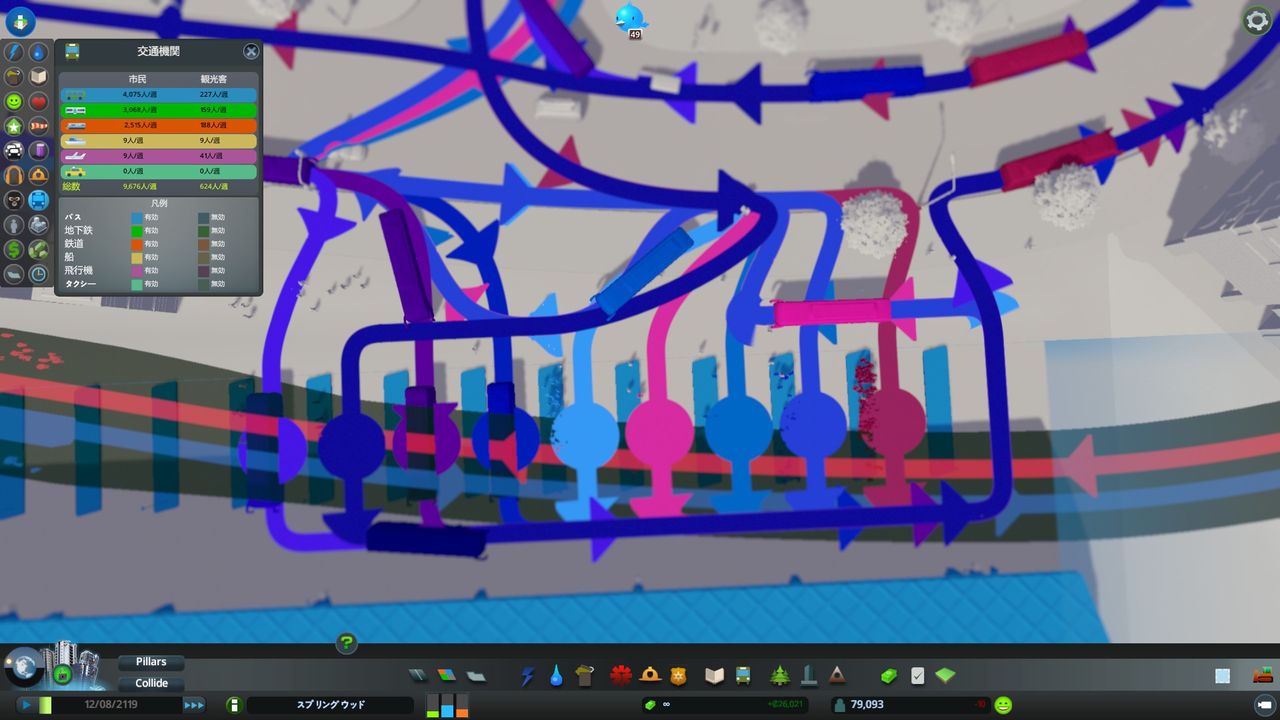Open the economy money panel

click(889, 676)
